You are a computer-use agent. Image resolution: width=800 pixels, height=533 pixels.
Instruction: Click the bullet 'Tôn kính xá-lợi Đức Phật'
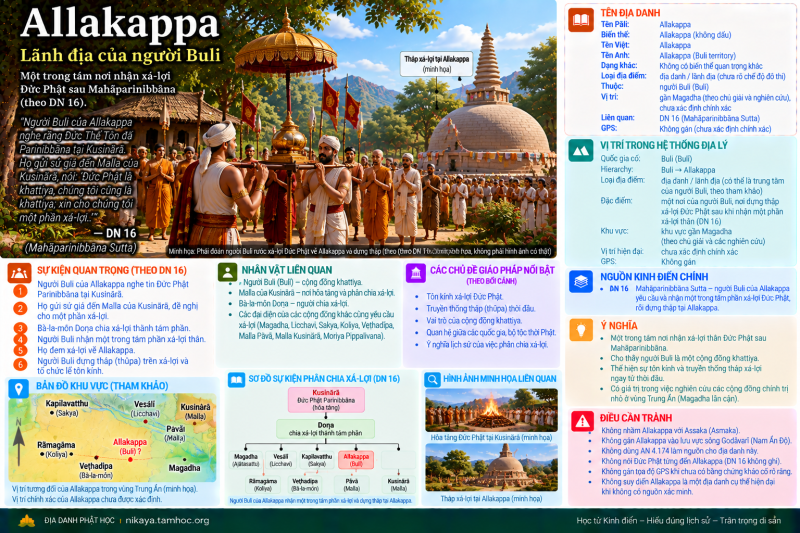pyautogui.click(x=465, y=296)
